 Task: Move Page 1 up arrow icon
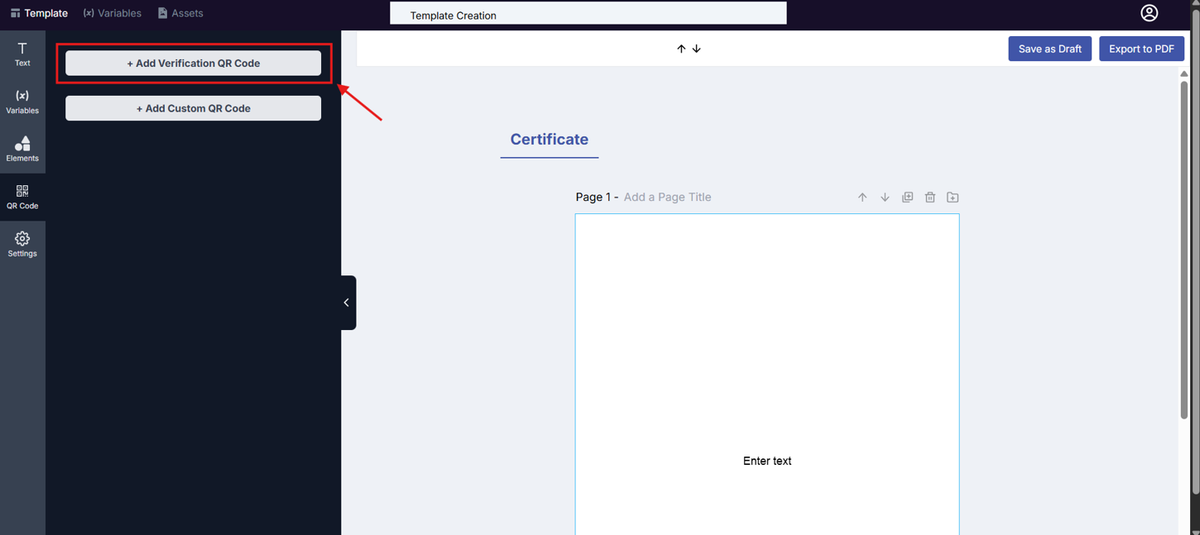click(862, 197)
